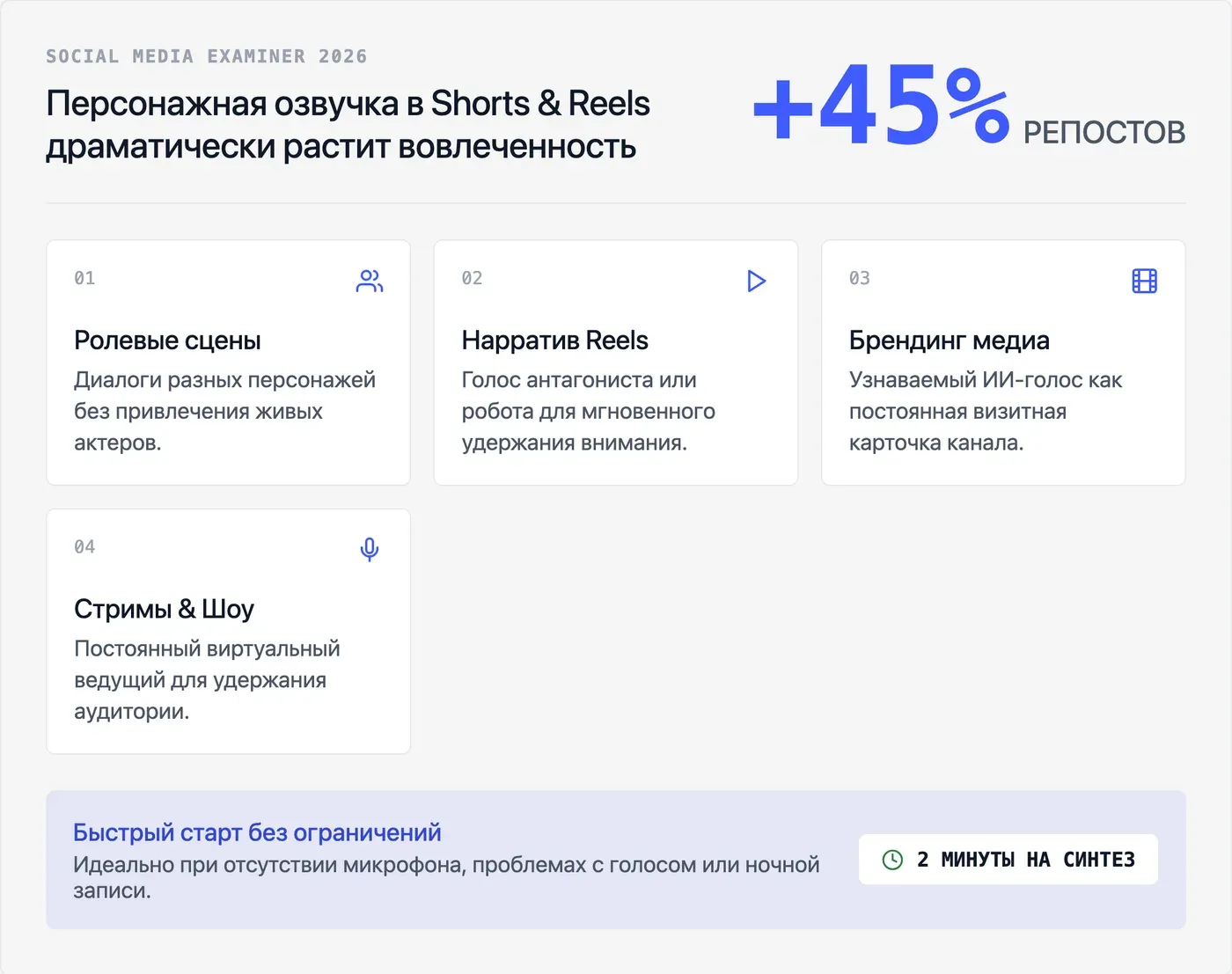Click the РЕПОСТОВ label
Viewport: 1232px width, 974px height.
1104,132
